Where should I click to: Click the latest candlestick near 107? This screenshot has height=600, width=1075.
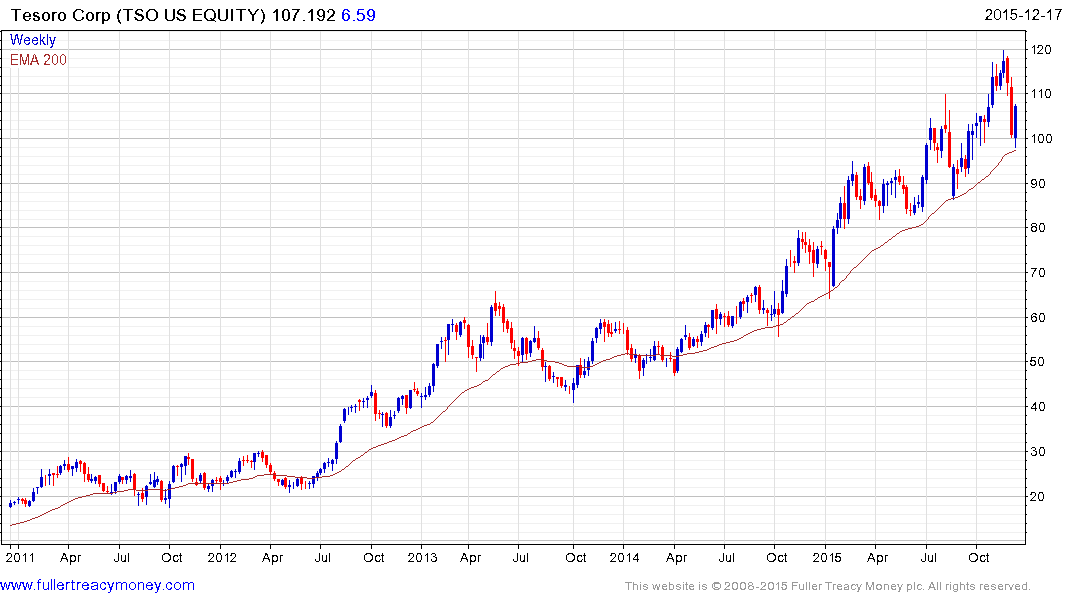pos(1015,122)
